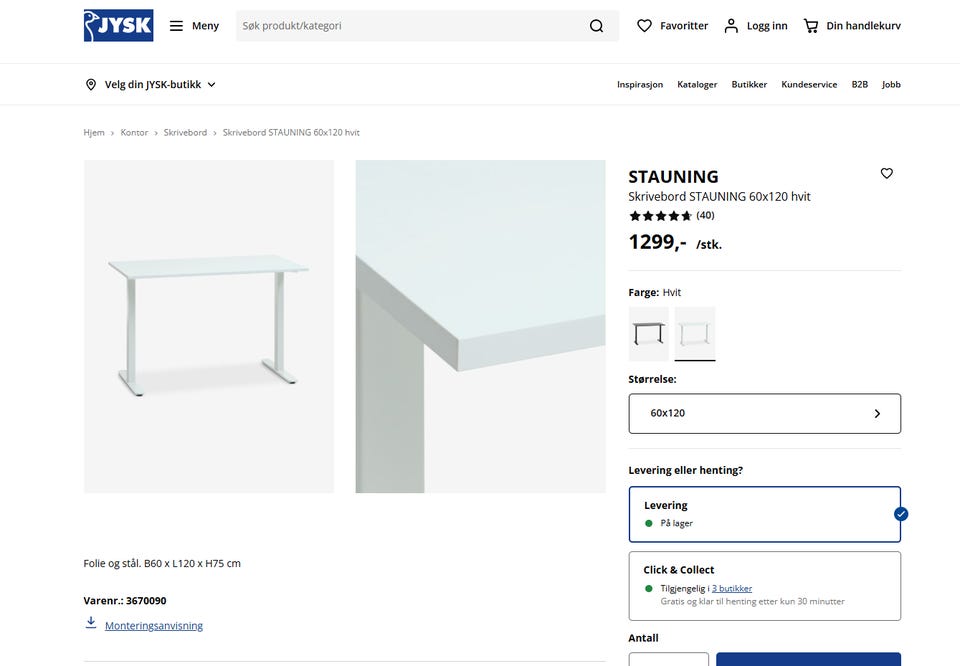This screenshot has width=960, height=666.
Task: Expand the Velg din JYSK-butikk dropdown
Action: click(151, 84)
